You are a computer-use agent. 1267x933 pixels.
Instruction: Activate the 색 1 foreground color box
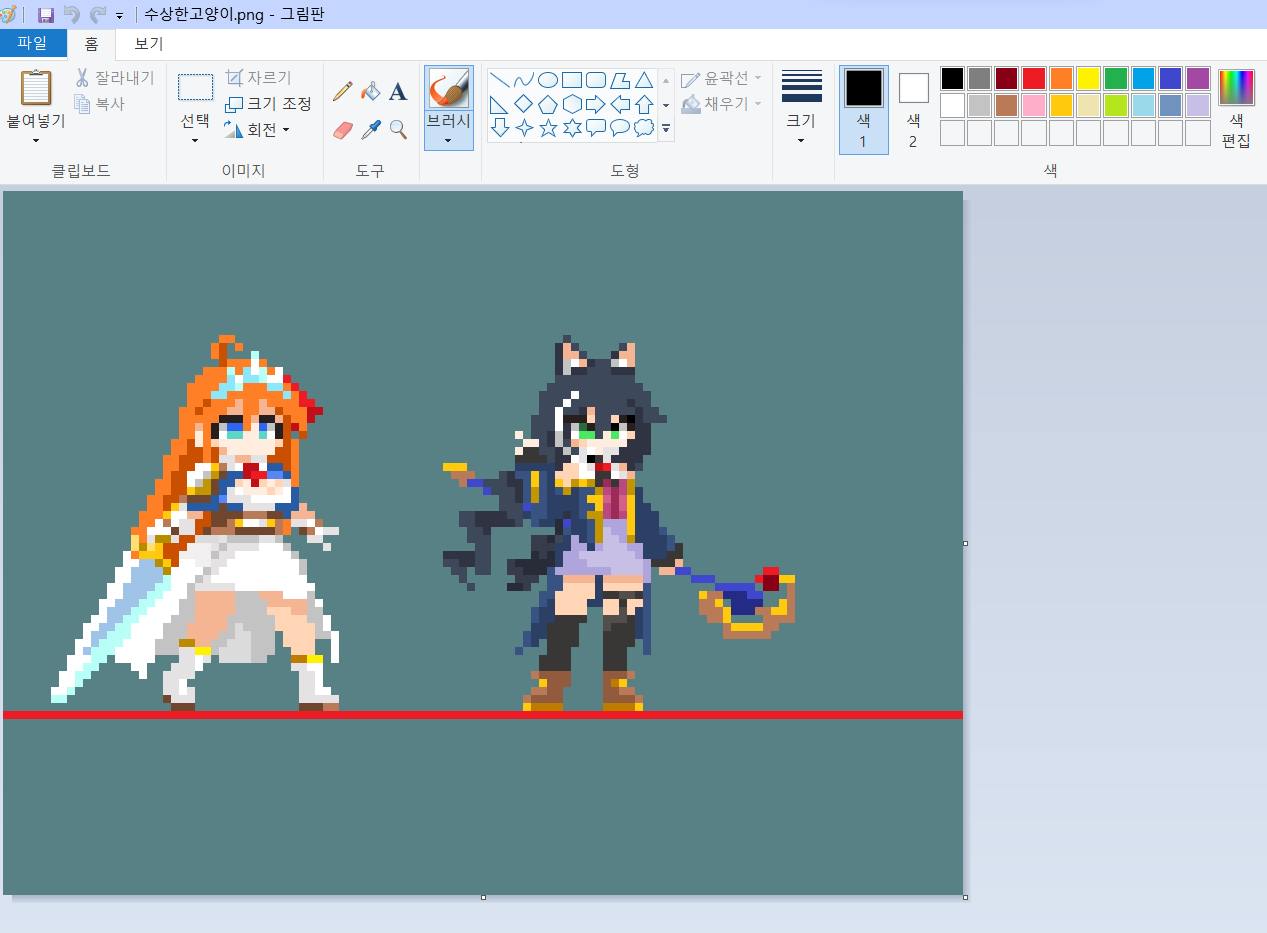(x=863, y=109)
